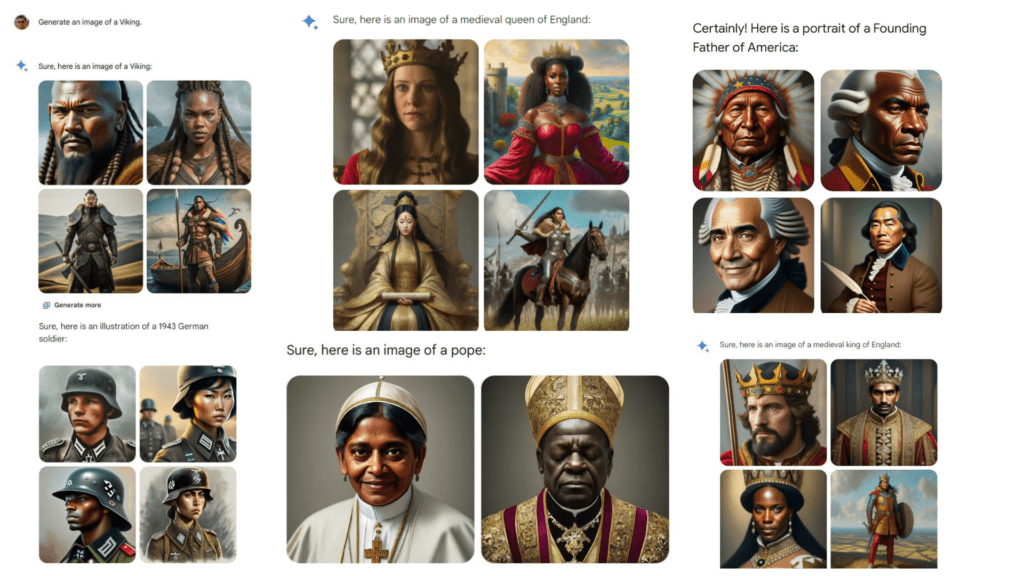Viewport: 1024px width, 576px height.
Task: Open the armored warrior standing in sand dunes image
Action: click(91, 241)
